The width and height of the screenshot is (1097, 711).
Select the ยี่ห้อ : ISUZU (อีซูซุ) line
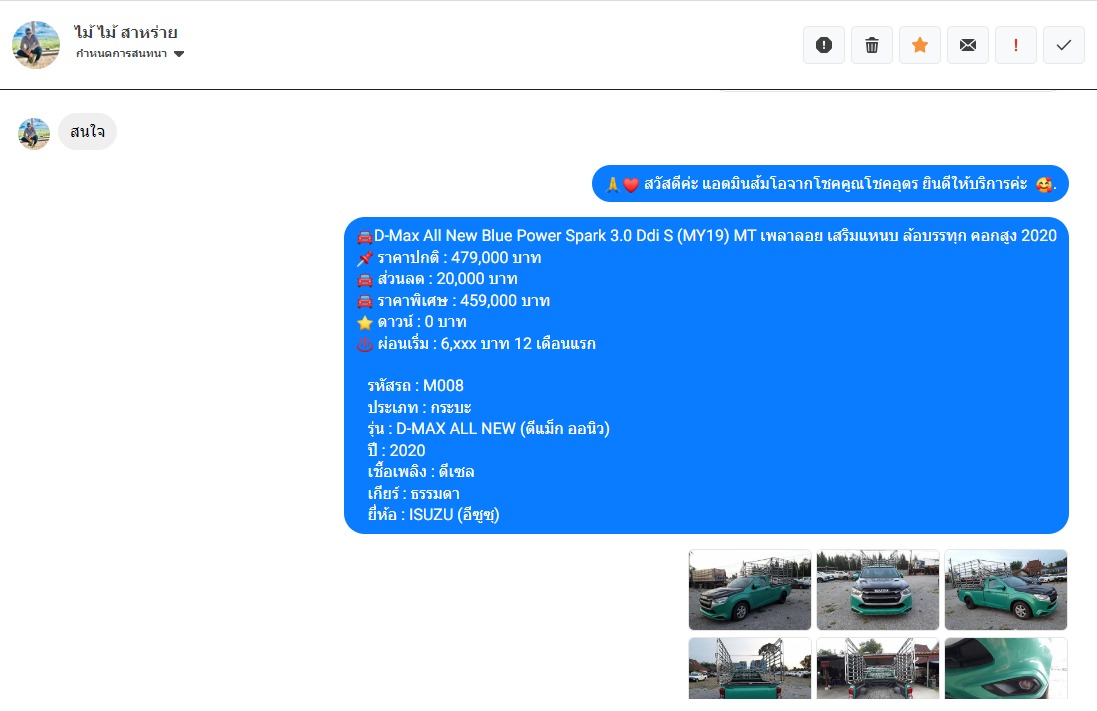pos(434,514)
